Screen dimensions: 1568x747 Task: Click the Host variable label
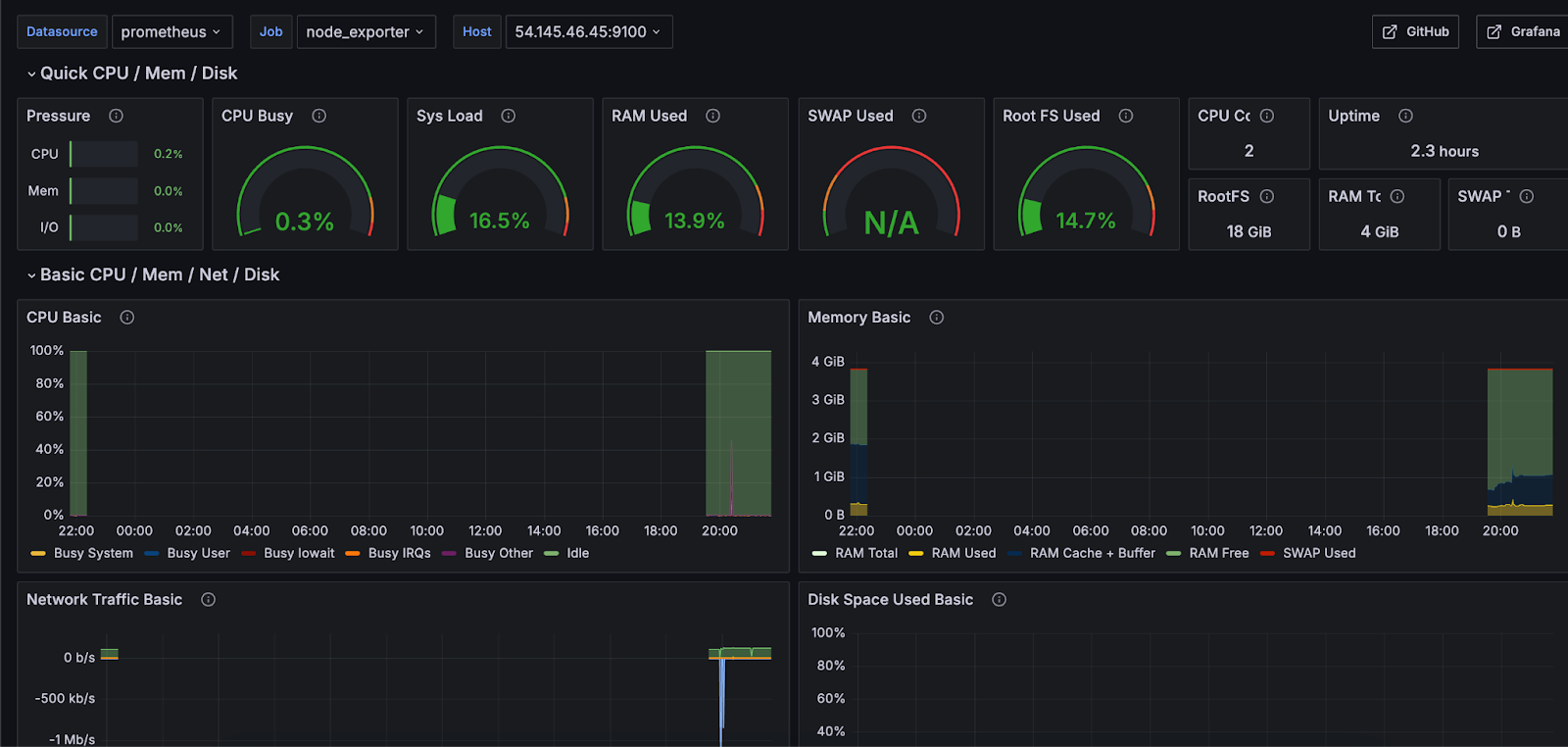[x=477, y=32]
